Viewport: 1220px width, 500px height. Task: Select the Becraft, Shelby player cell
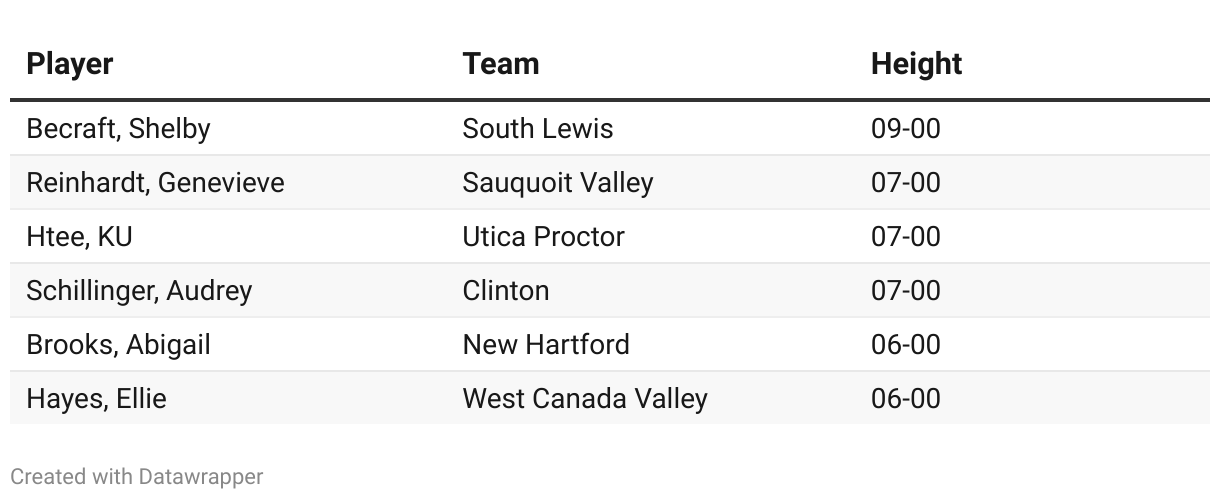click(x=119, y=129)
